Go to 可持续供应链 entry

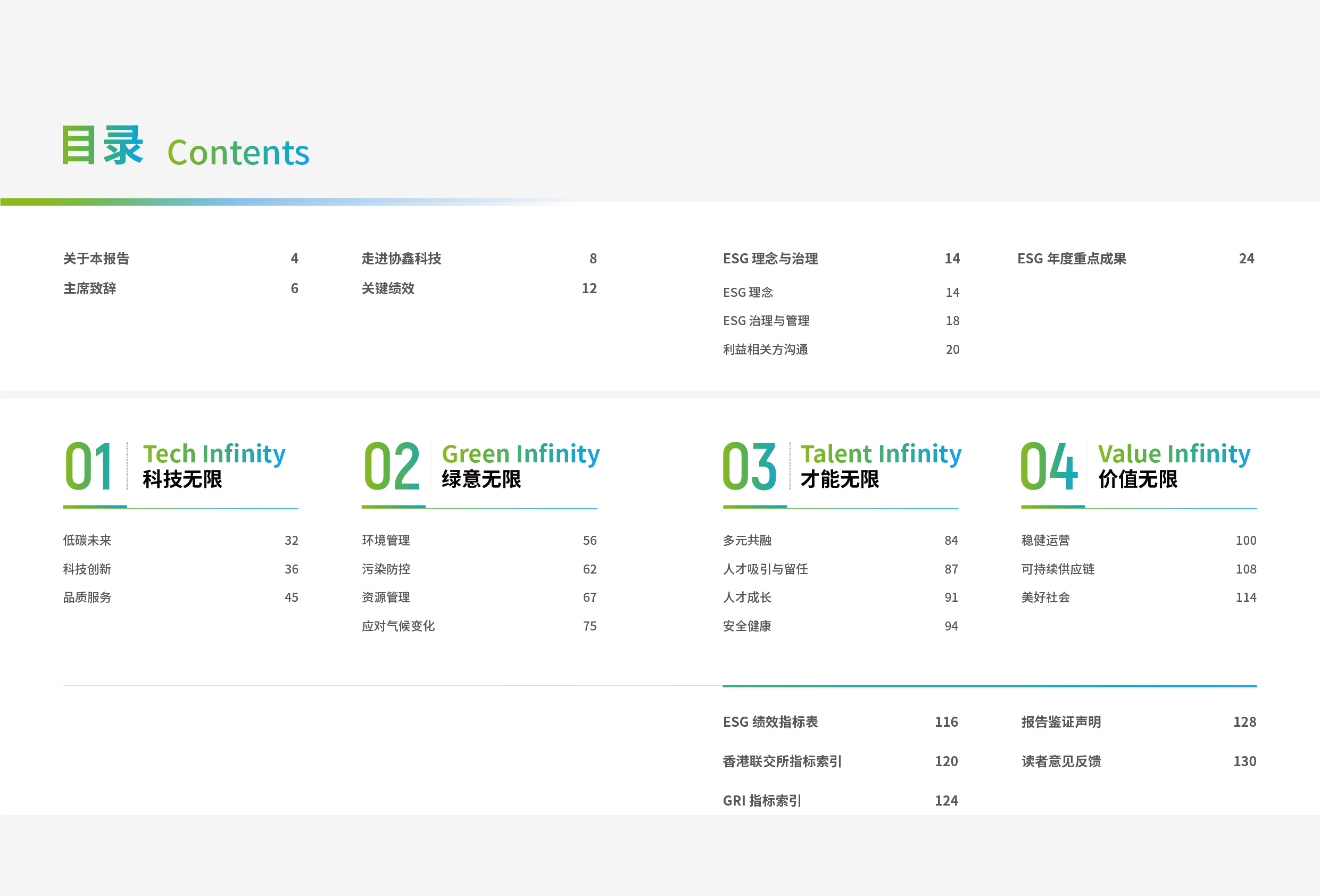(1058, 569)
